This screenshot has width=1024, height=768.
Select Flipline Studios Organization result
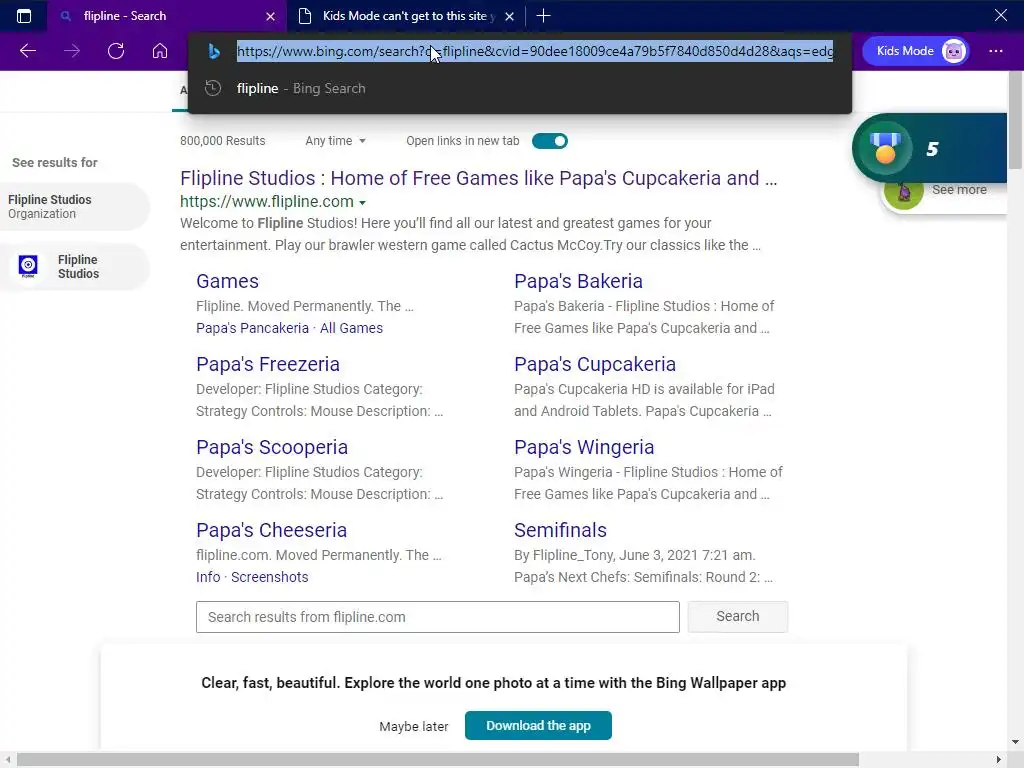(x=73, y=206)
